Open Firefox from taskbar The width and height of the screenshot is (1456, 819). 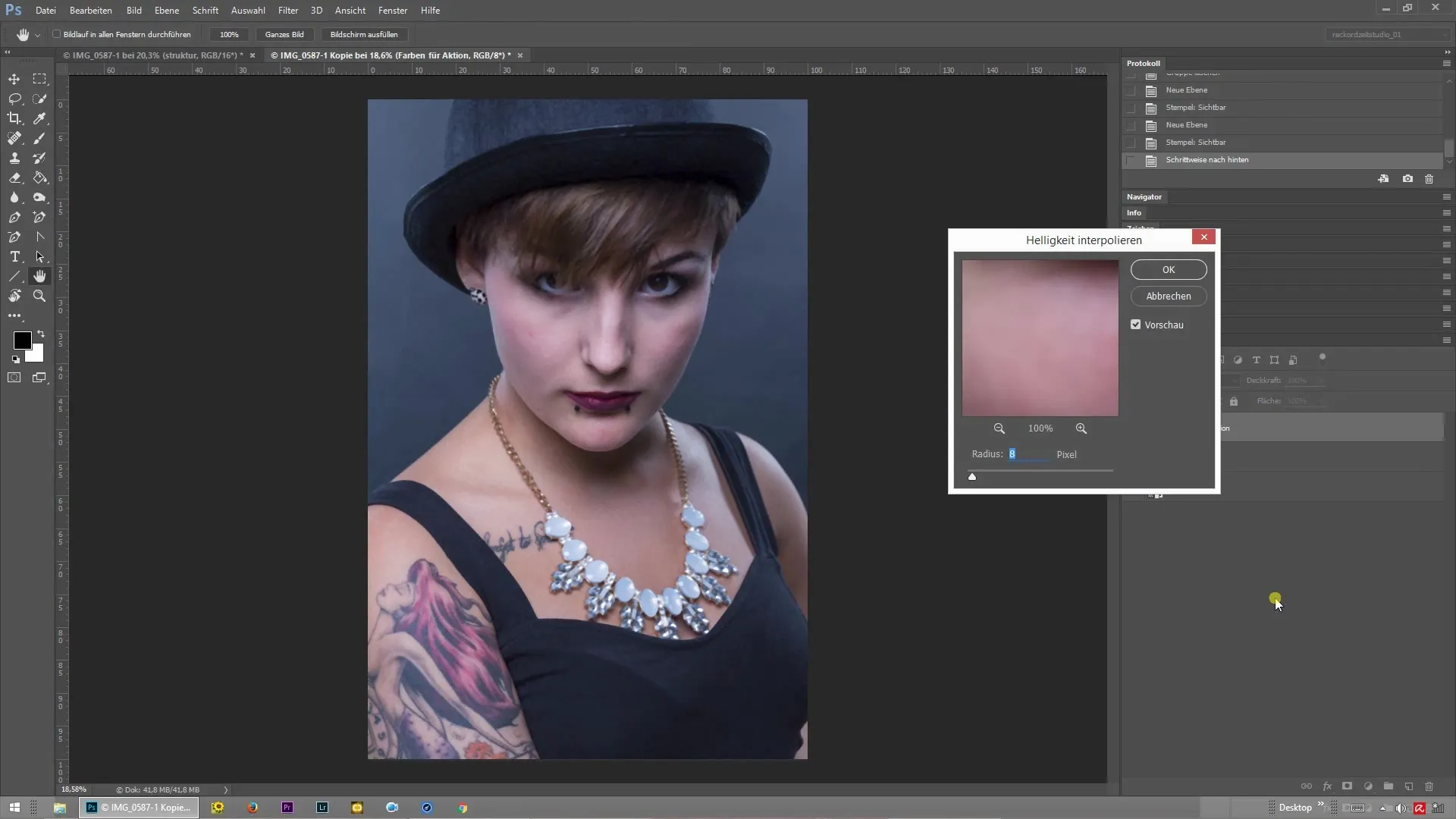click(x=253, y=808)
